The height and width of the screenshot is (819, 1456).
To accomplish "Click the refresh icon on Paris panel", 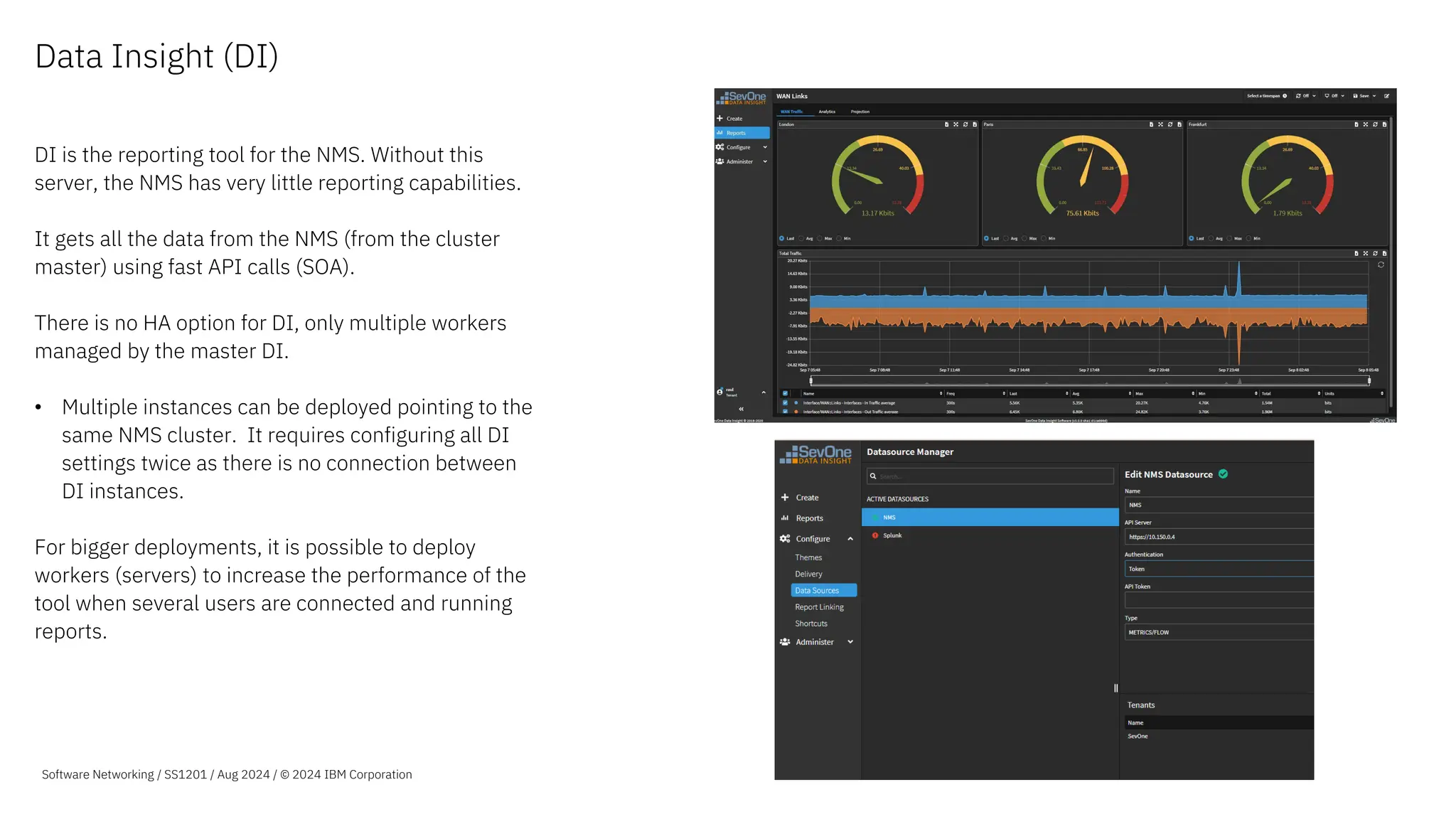I will (x=1170, y=124).
